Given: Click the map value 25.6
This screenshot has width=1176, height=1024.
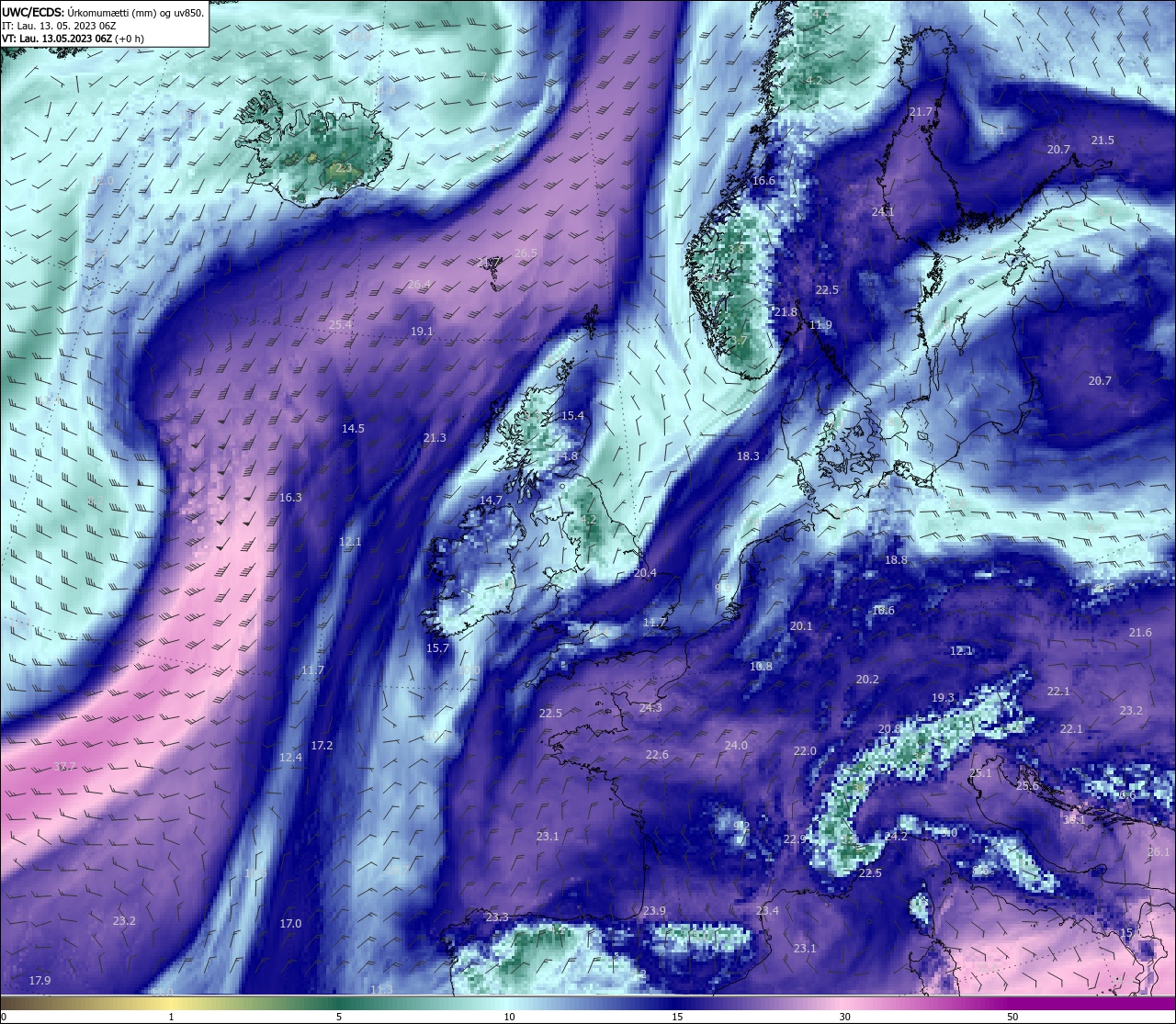Looking at the screenshot, I should (1027, 786).
